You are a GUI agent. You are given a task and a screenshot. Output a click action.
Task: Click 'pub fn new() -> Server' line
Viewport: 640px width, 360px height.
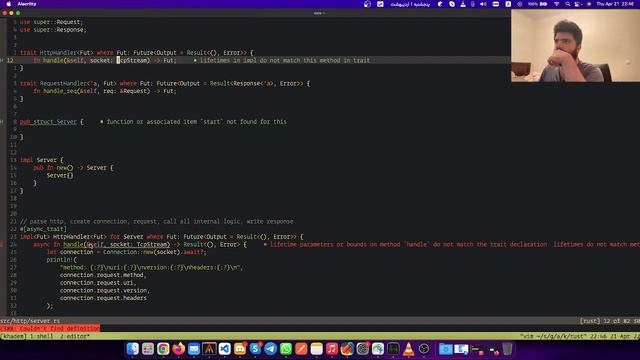click(73, 168)
